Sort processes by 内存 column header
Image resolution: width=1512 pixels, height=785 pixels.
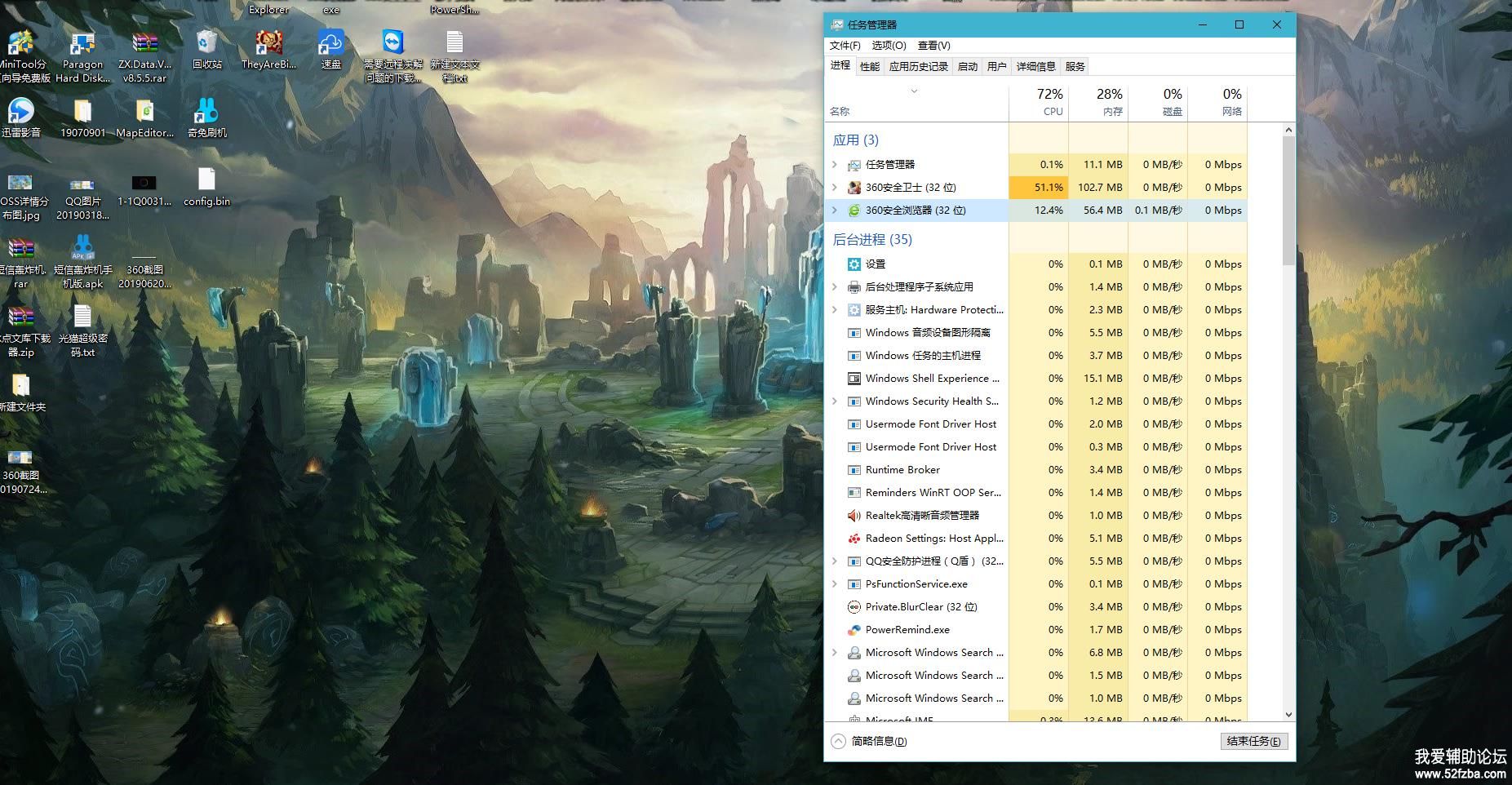[1098, 102]
